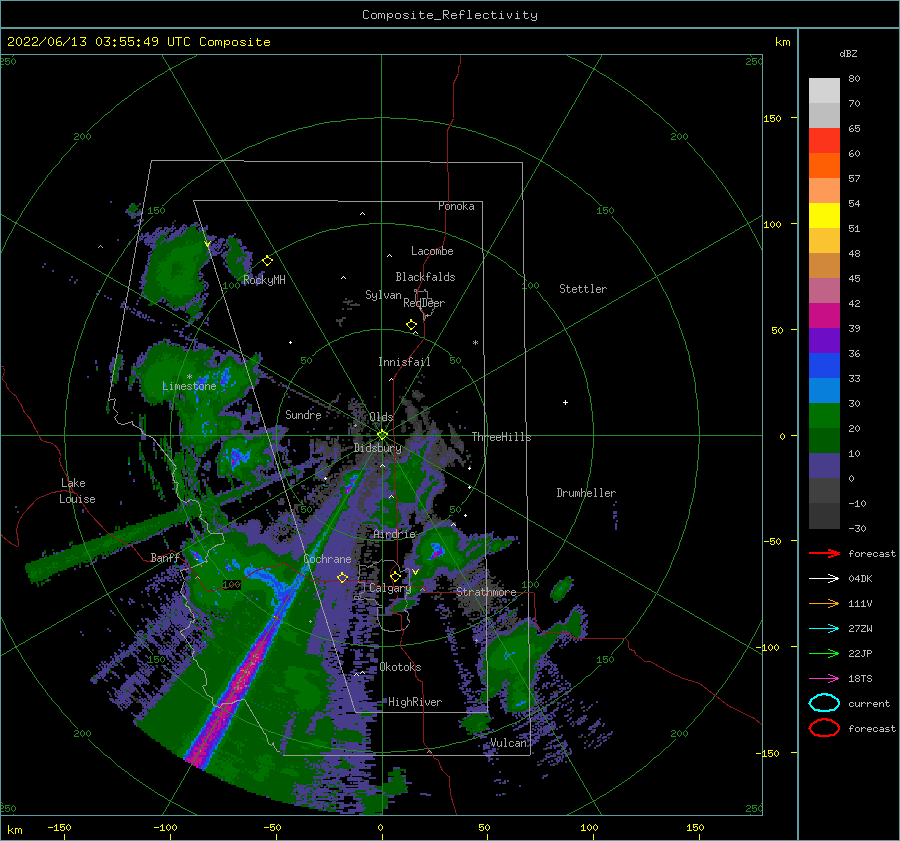
Task: Select the 39 dBZ magenta color swatch
Action: click(824, 315)
